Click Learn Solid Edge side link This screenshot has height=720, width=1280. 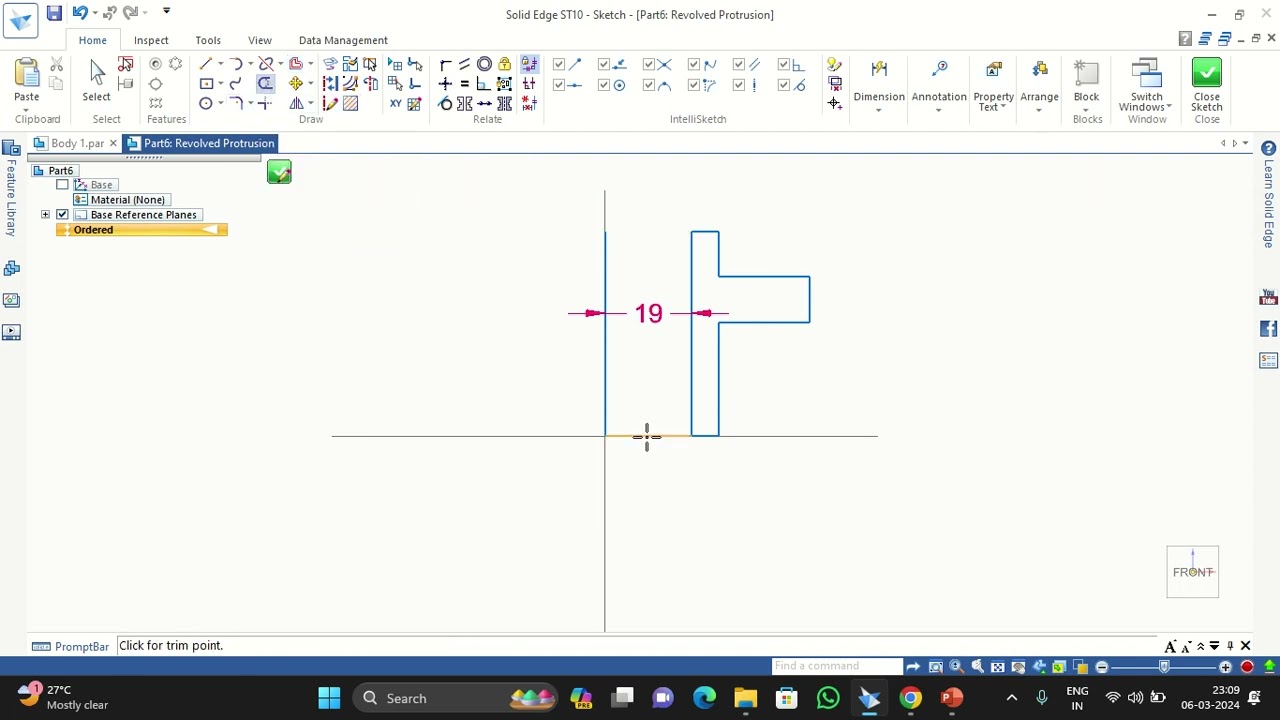point(1268,204)
